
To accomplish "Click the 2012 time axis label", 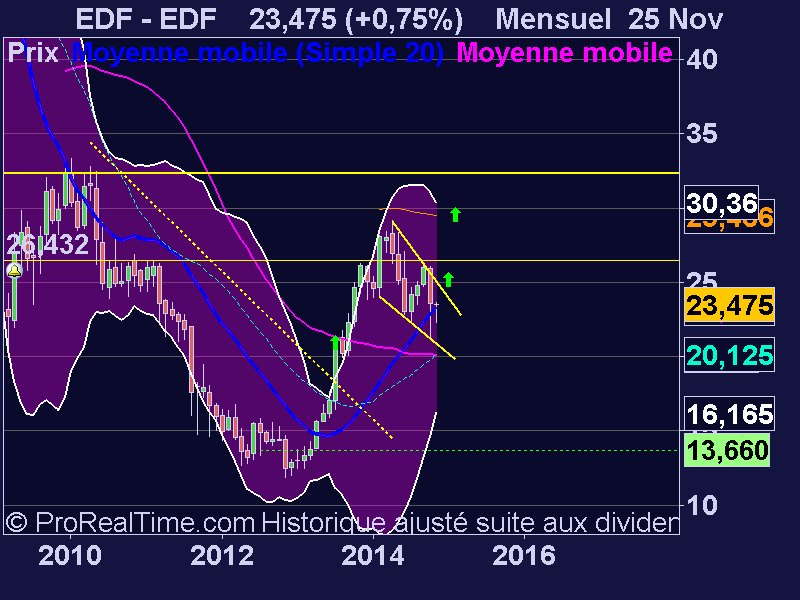I will (222, 556).
